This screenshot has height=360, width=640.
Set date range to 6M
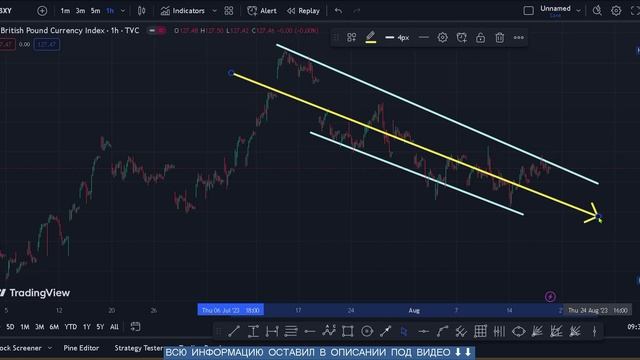(x=54, y=327)
